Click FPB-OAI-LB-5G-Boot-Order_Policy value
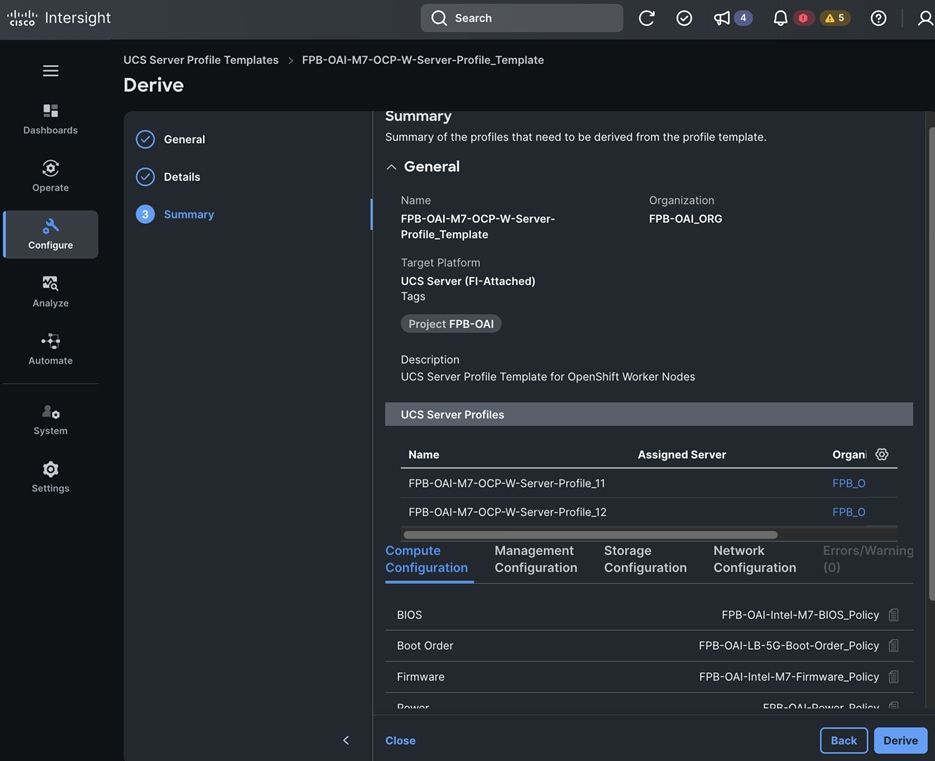The width and height of the screenshot is (935, 761). 789,646
